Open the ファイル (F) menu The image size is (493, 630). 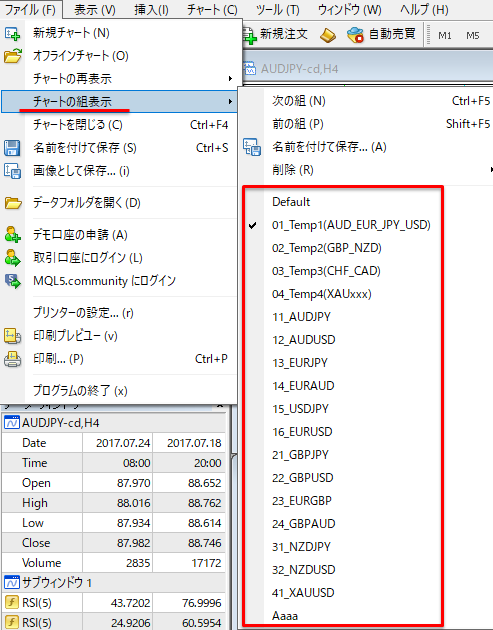click(x=31, y=9)
